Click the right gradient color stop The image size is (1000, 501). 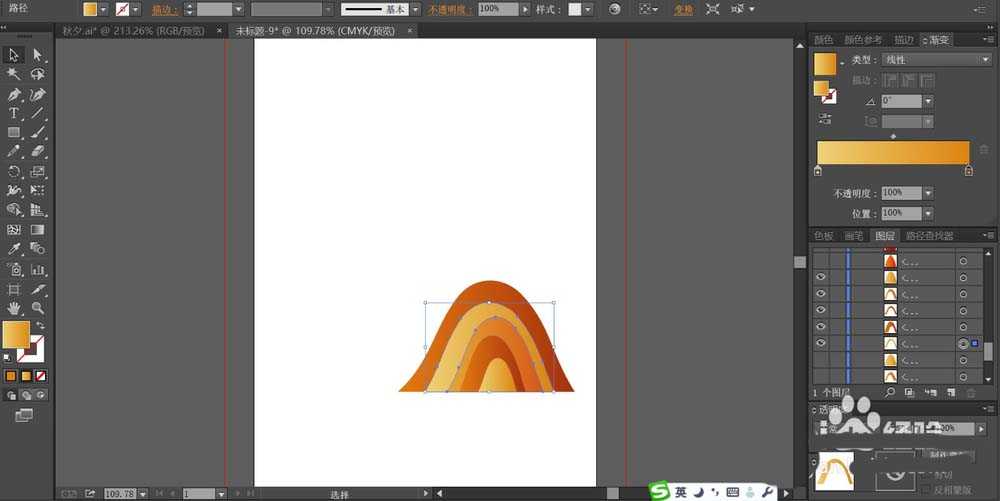point(968,171)
